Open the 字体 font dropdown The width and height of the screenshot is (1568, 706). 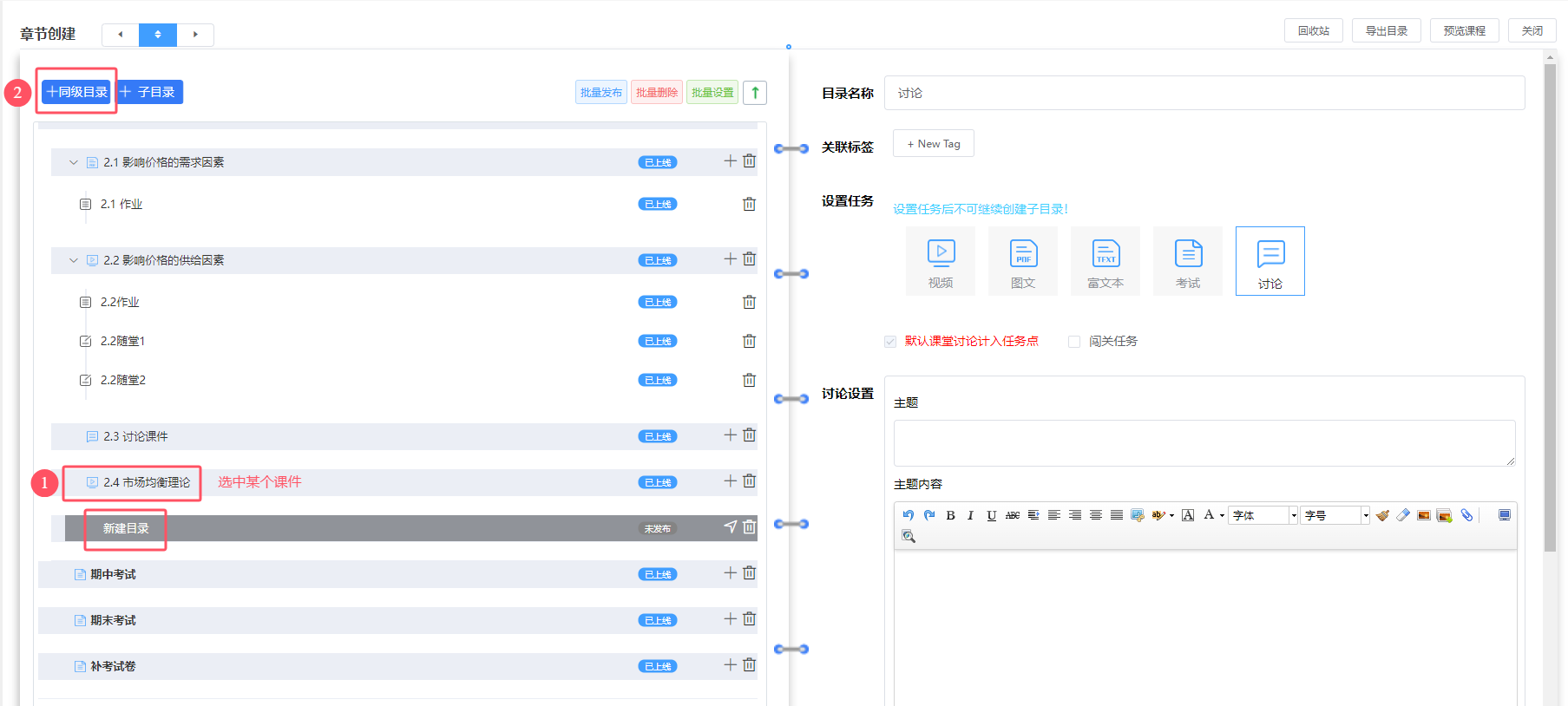(1263, 515)
